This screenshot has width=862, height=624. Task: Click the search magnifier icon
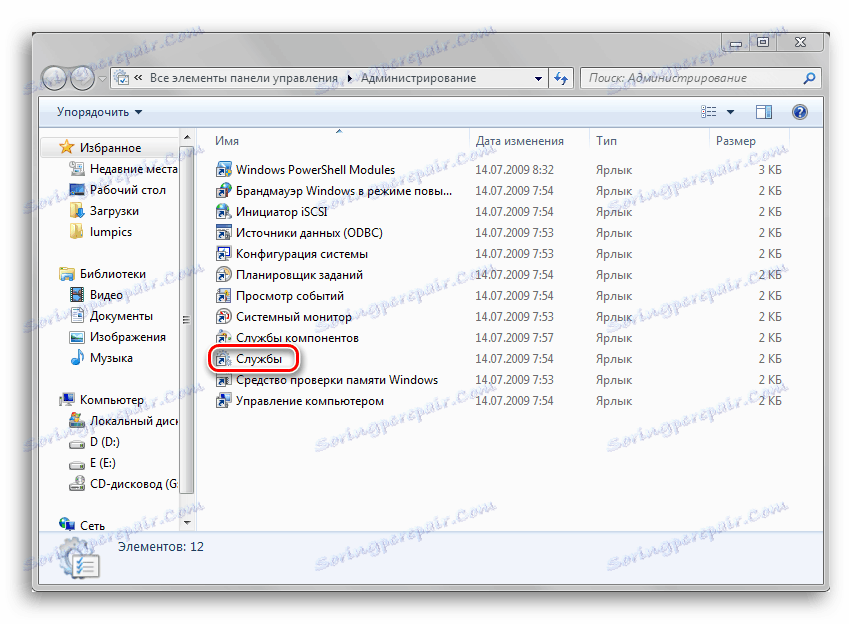809,78
